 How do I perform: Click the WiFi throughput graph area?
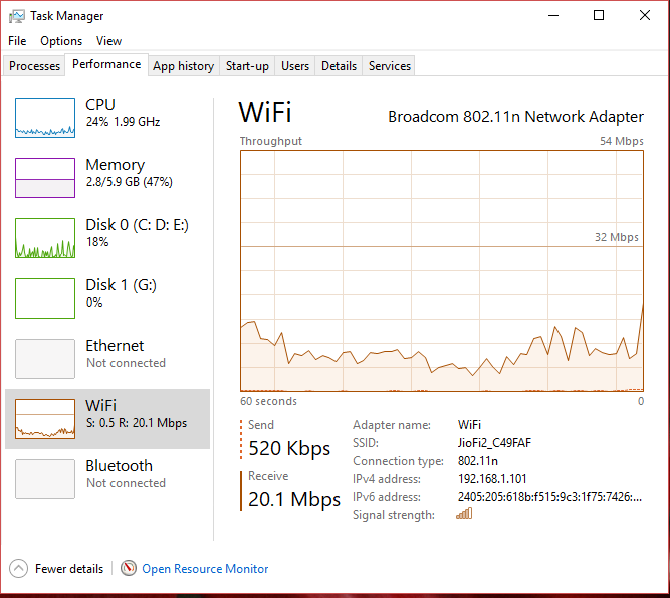(x=442, y=271)
